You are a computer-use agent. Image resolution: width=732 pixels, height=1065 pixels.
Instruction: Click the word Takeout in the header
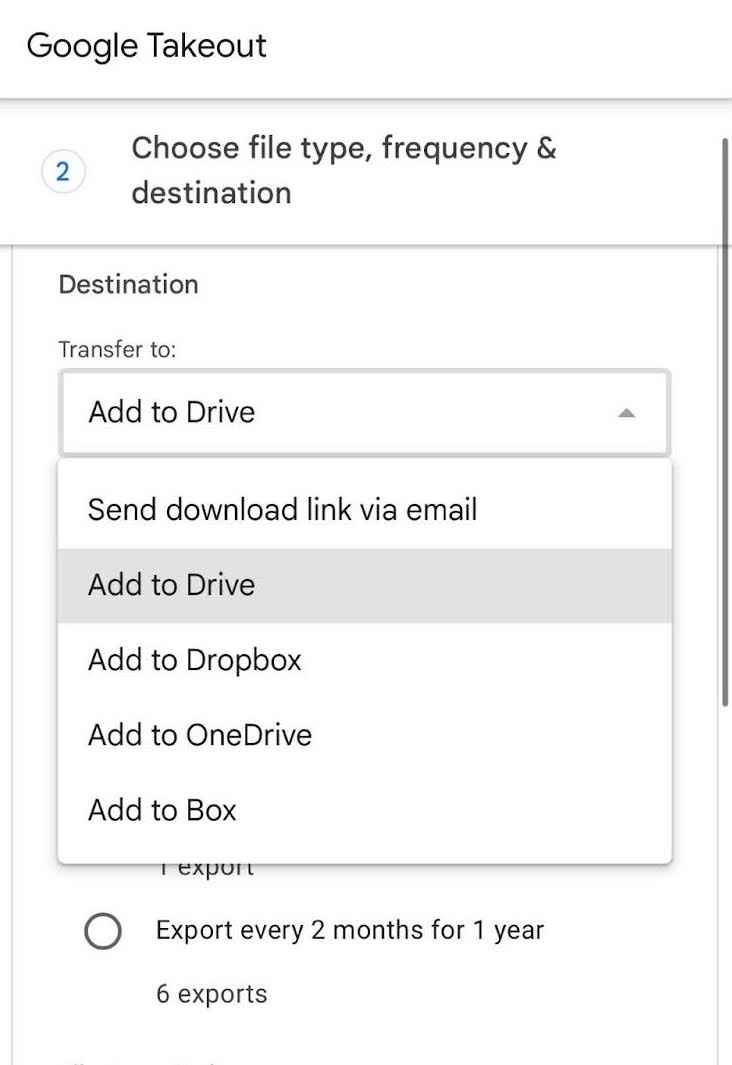point(206,46)
